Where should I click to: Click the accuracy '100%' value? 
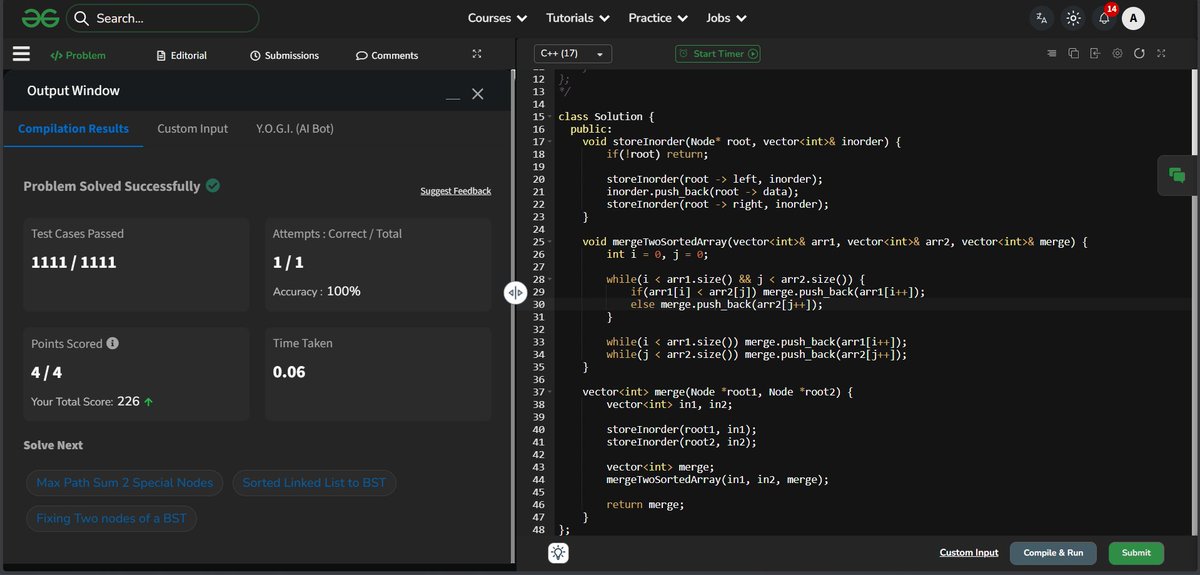click(x=344, y=291)
